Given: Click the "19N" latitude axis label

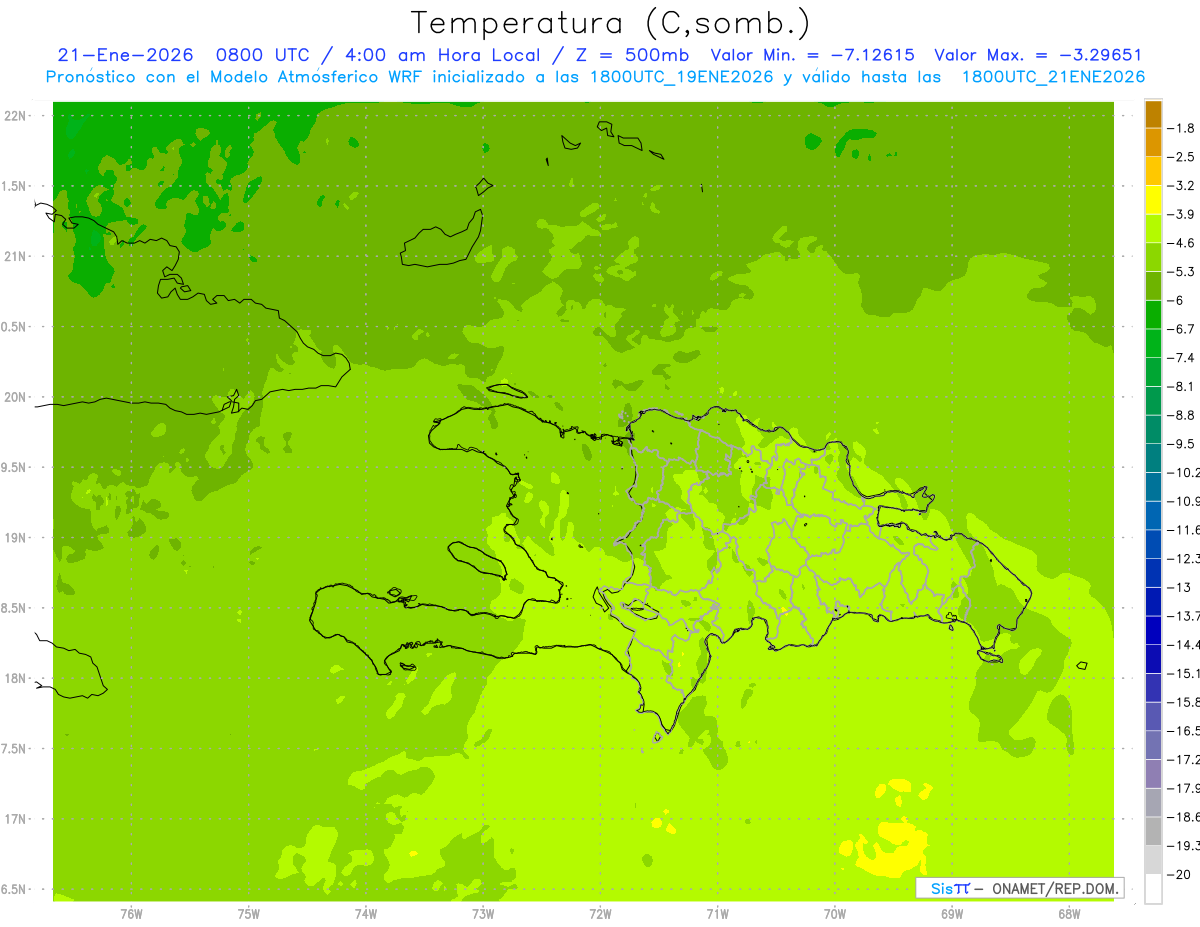Looking at the screenshot, I should [16, 538].
